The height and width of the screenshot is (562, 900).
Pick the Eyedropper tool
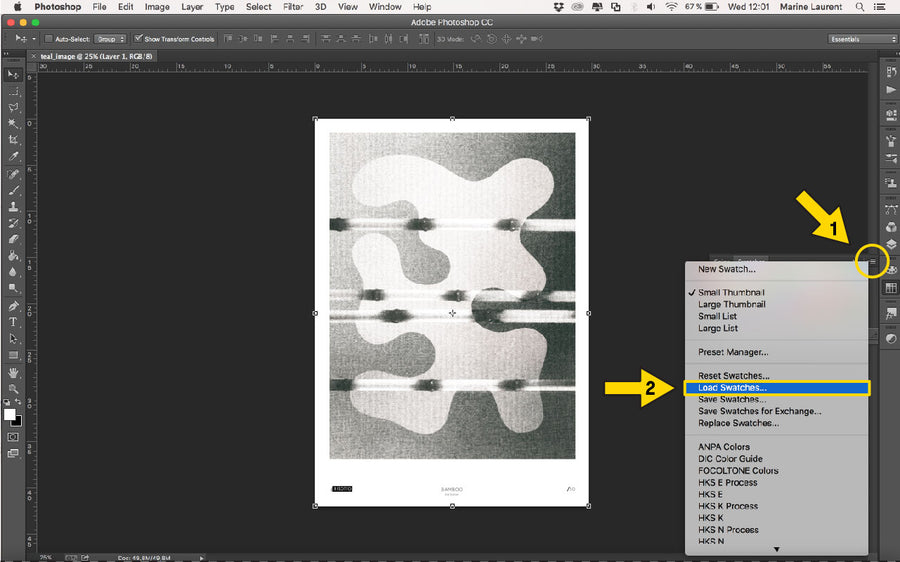click(13, 157)
